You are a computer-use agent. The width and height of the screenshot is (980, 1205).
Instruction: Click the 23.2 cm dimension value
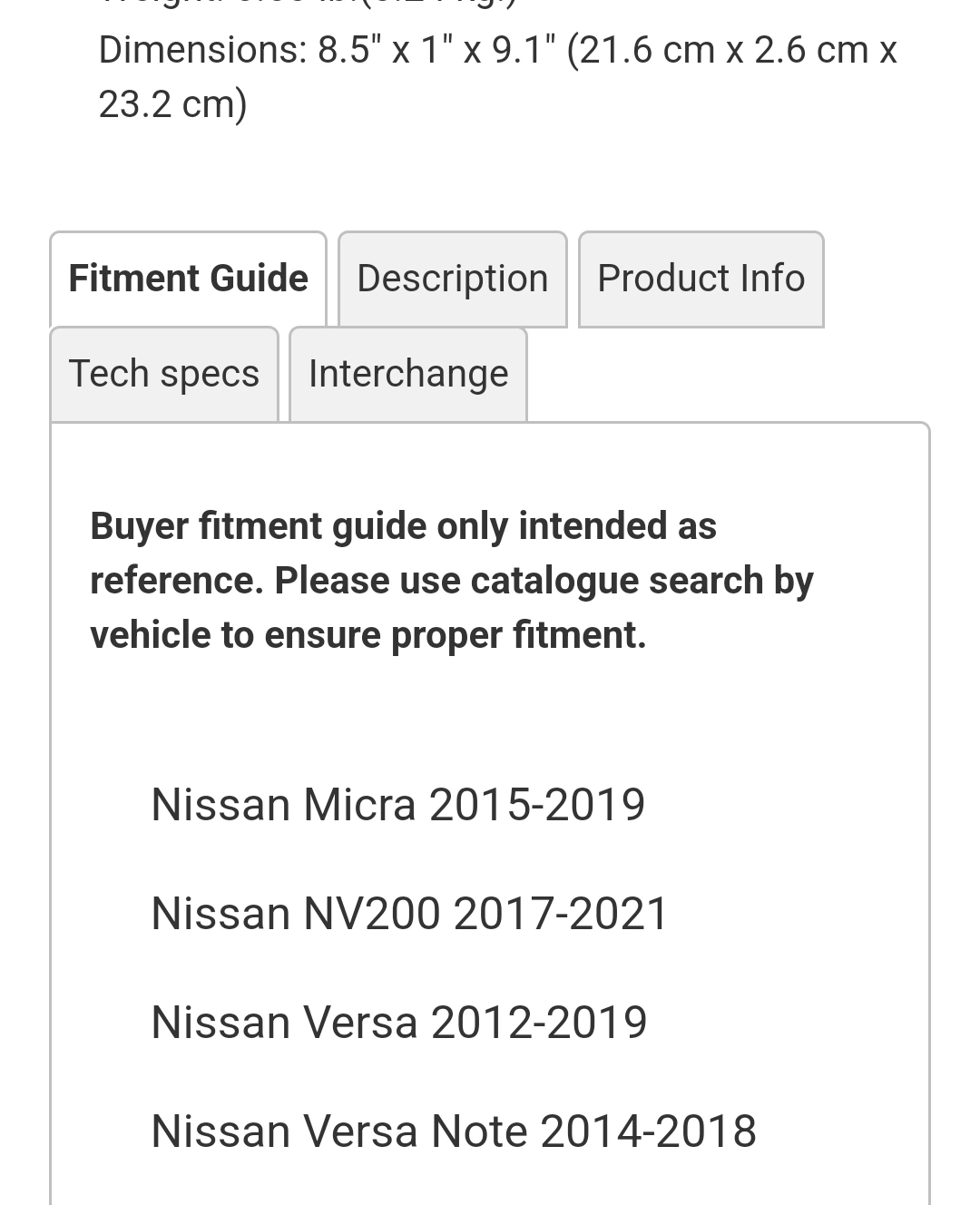[172, 104]
